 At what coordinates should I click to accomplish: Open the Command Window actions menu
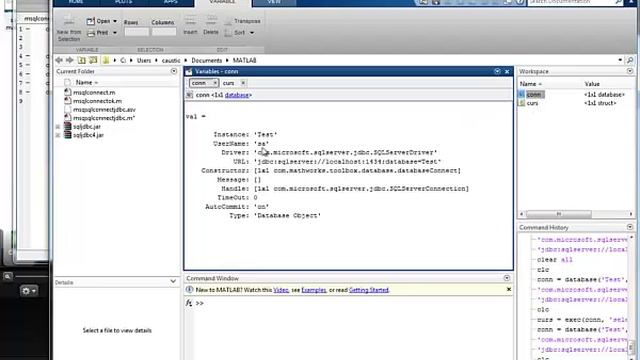(x=507, y=278)
